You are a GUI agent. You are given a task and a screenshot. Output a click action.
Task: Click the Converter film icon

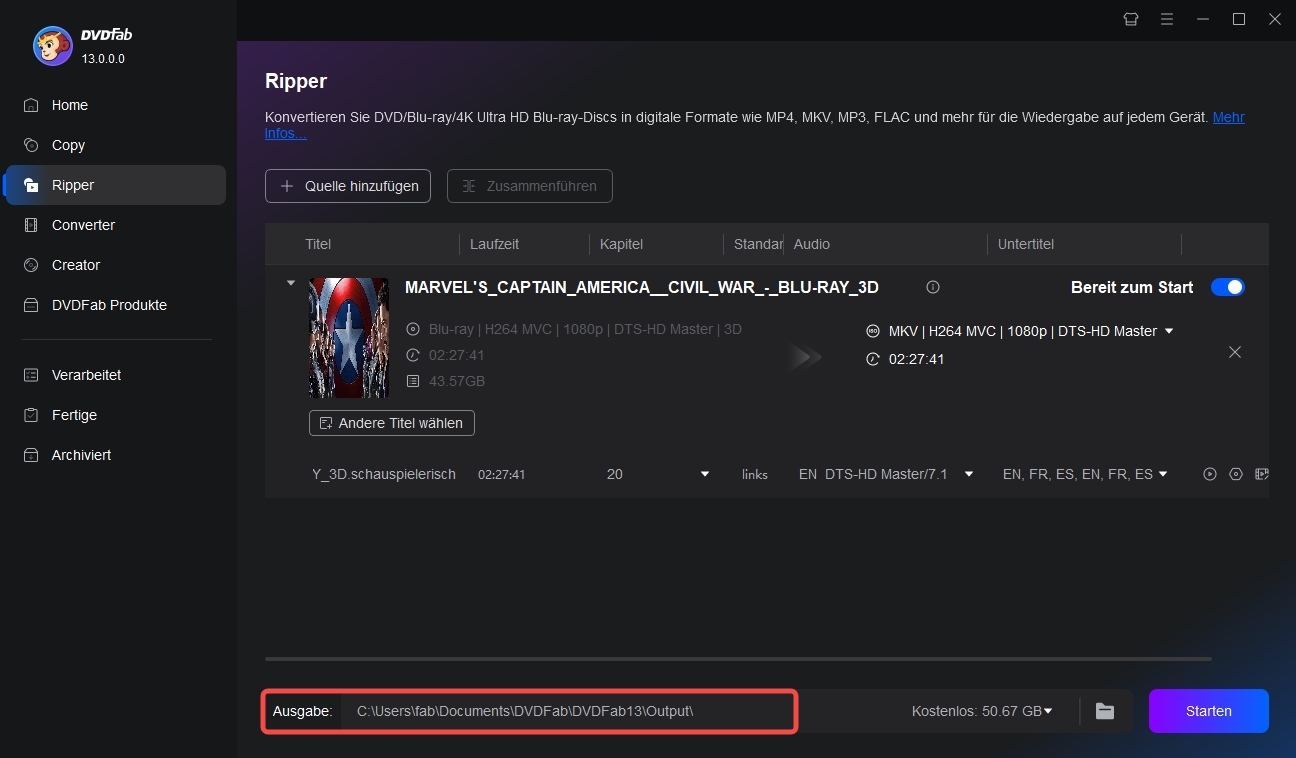(x=31, y=225)
